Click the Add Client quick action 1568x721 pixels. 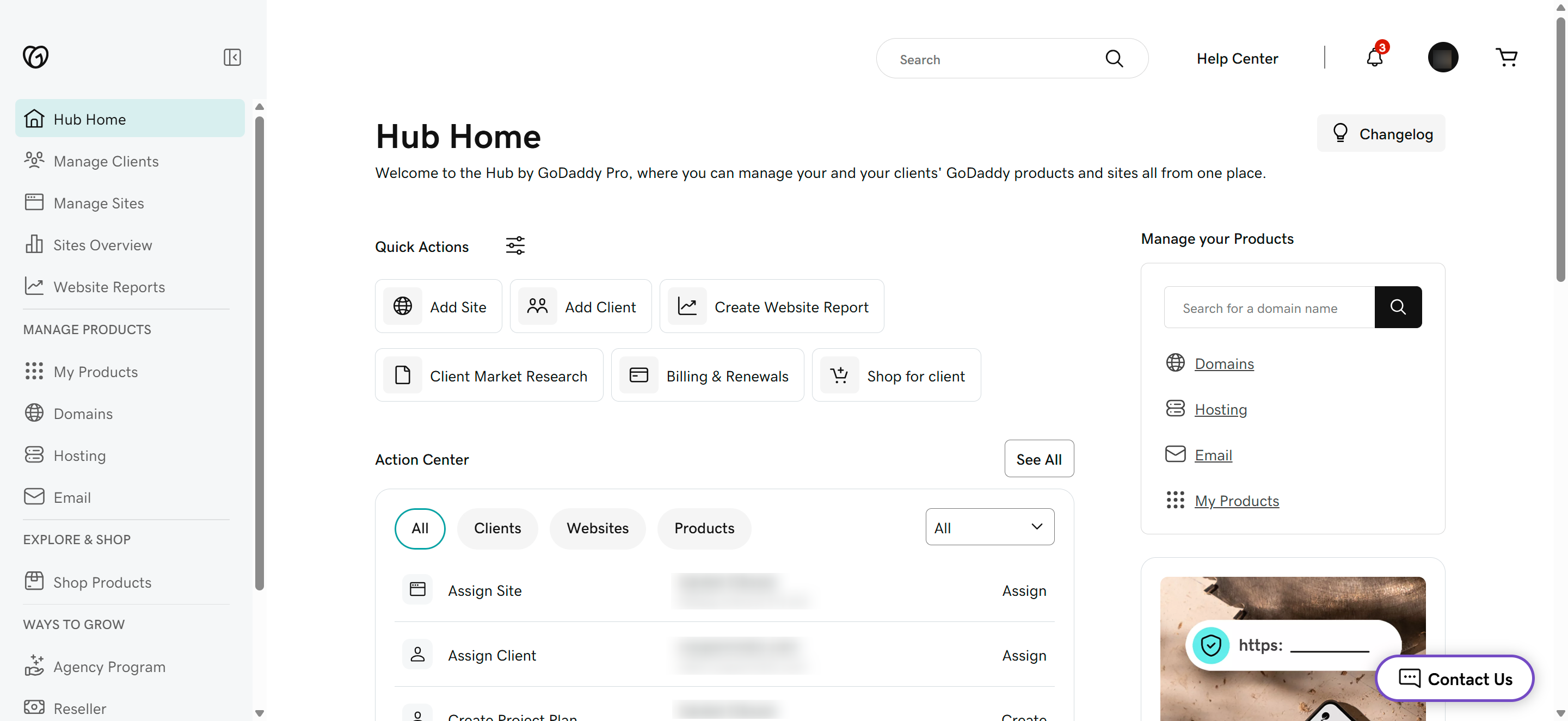coord(581,307)
